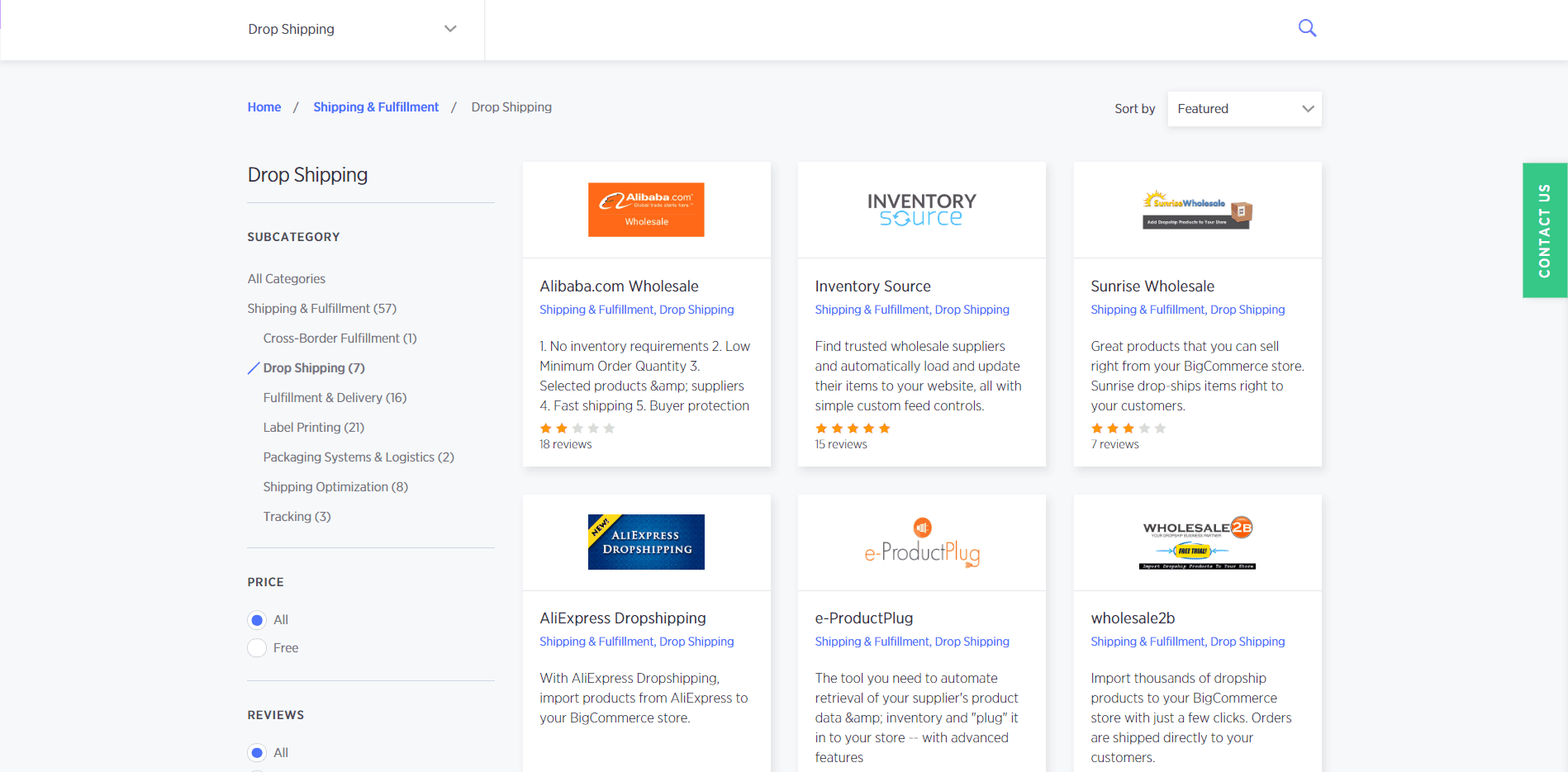Image resolution: width=1568 pixels, height=772 pixels.
Task: Click category link under Alibaba.com Wholesale
Action: coord(637,310)
